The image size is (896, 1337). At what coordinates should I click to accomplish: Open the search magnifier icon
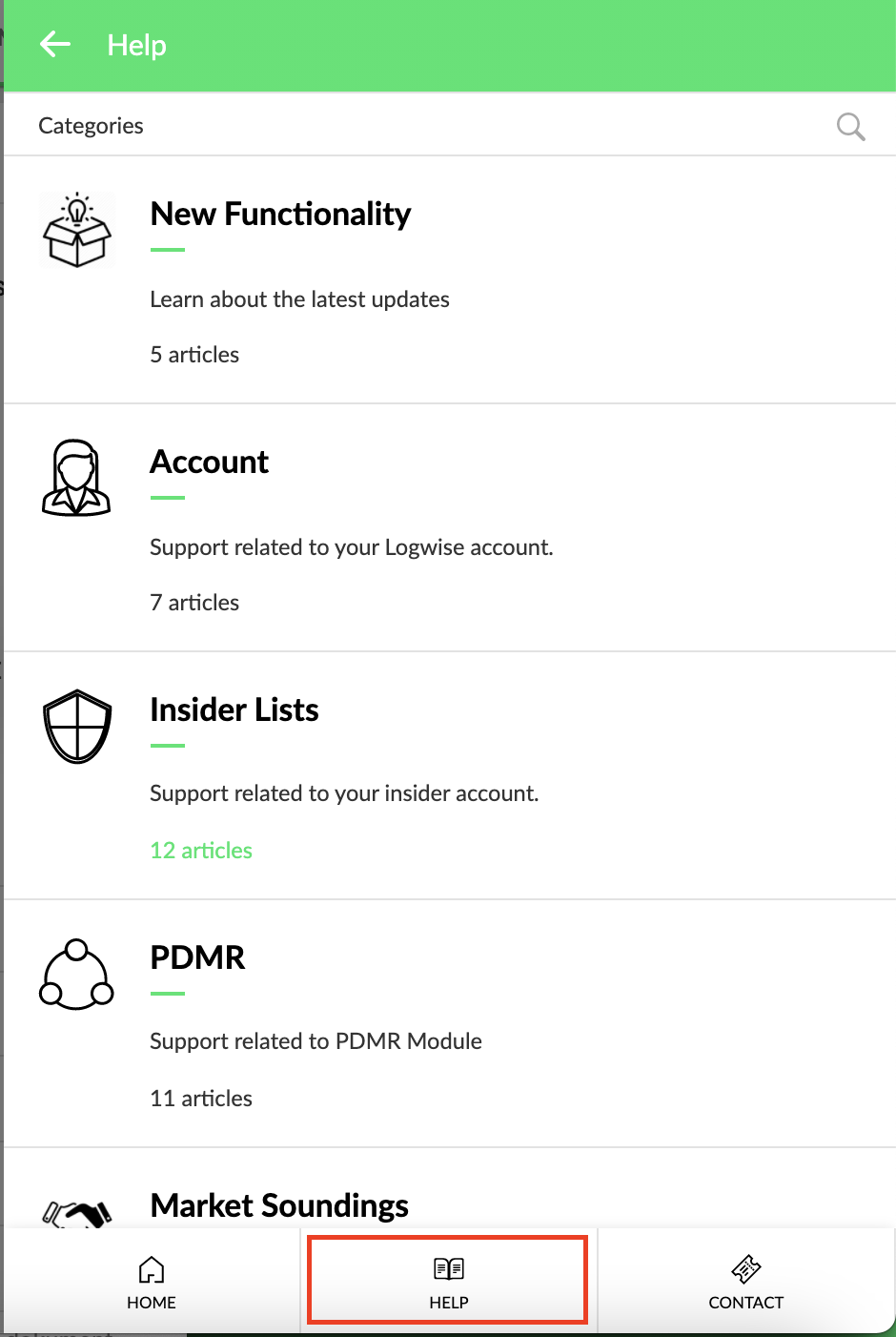tap(850, 126)
